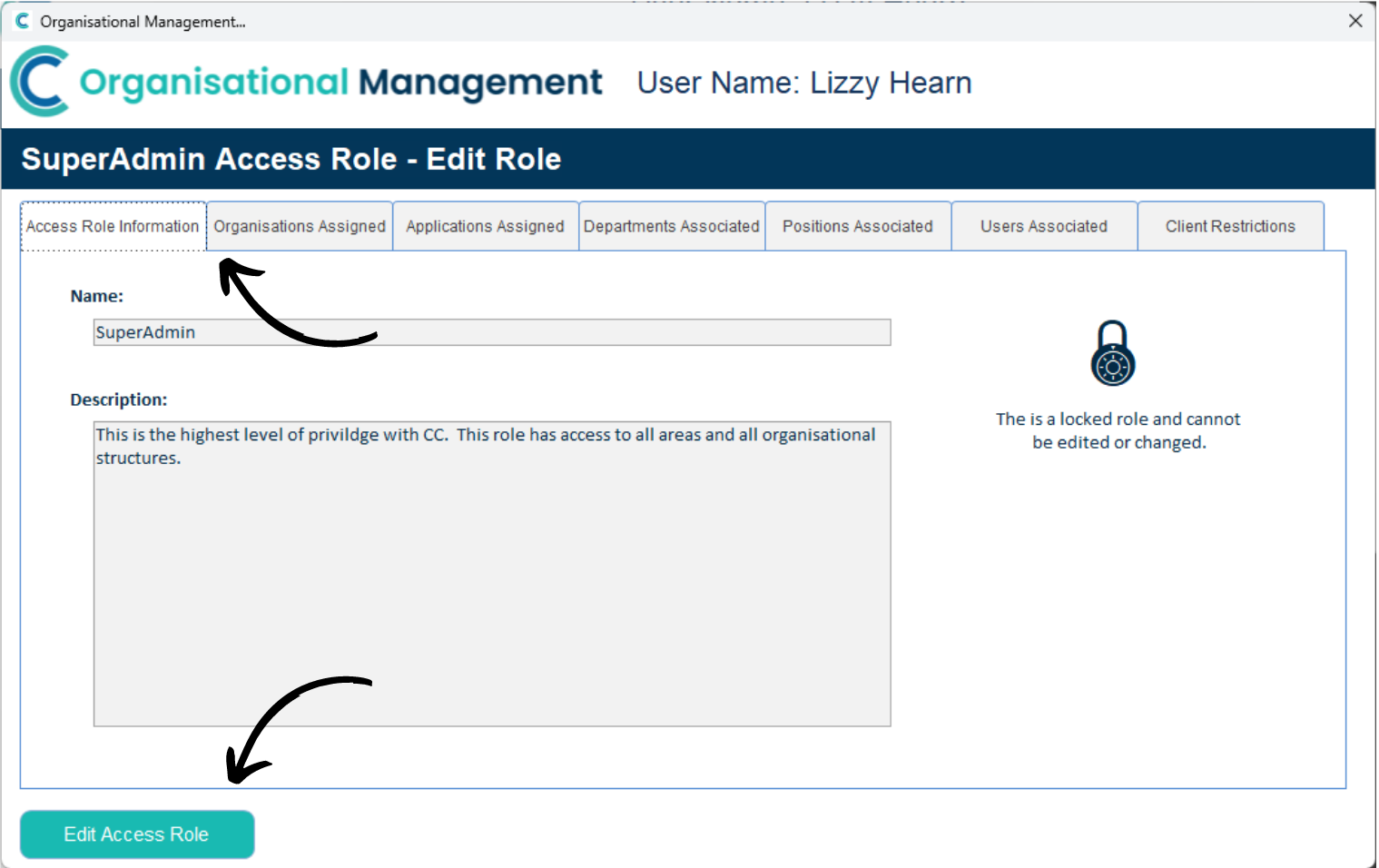Open the Applications Assigned tab
This screenshot has height=868, width=1379.
point(486,225)
